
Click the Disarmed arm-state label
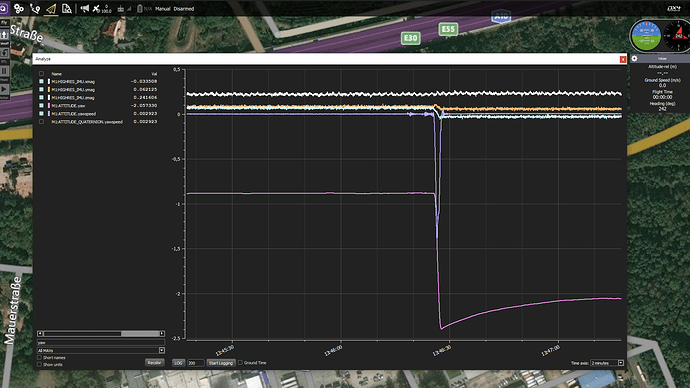pos(184,9)
